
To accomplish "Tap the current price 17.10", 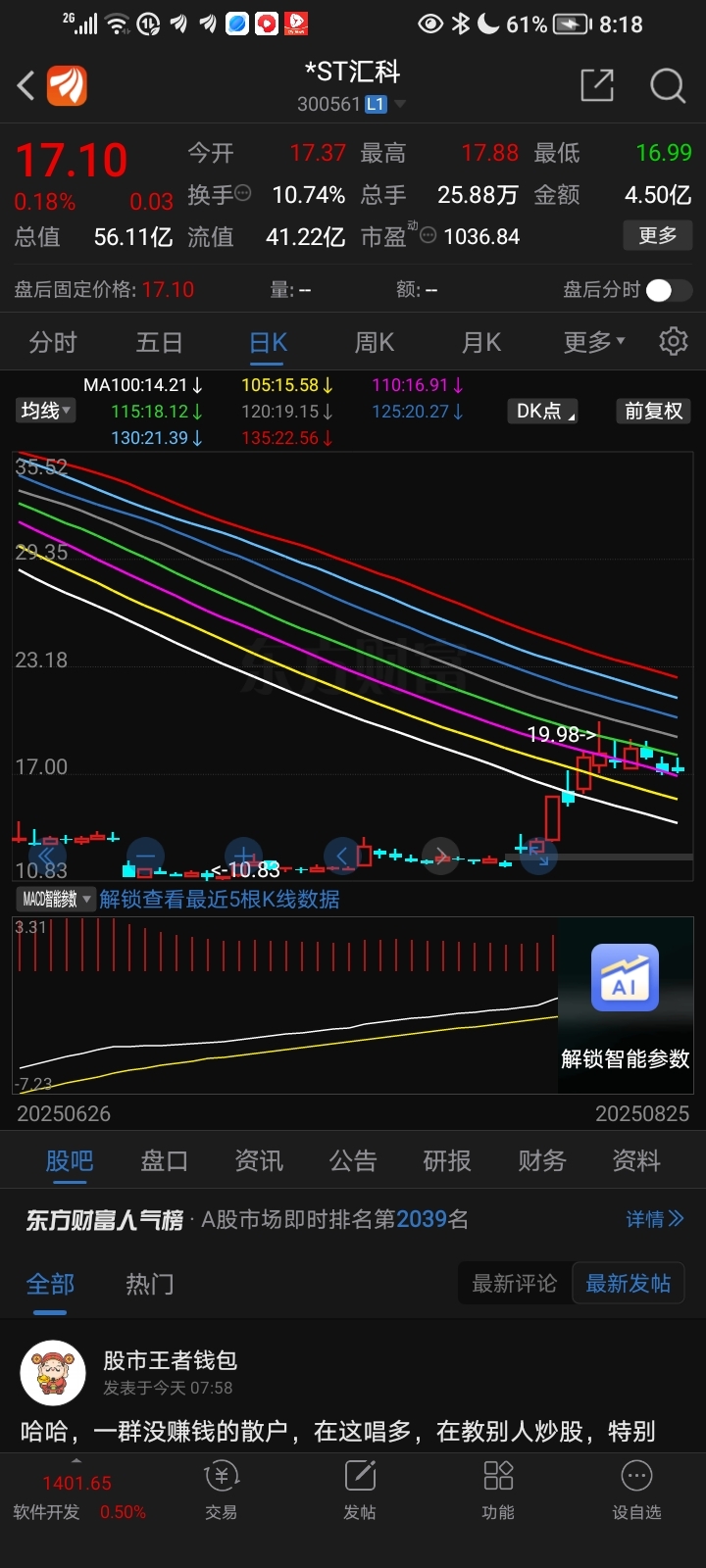I will (72, 160).
